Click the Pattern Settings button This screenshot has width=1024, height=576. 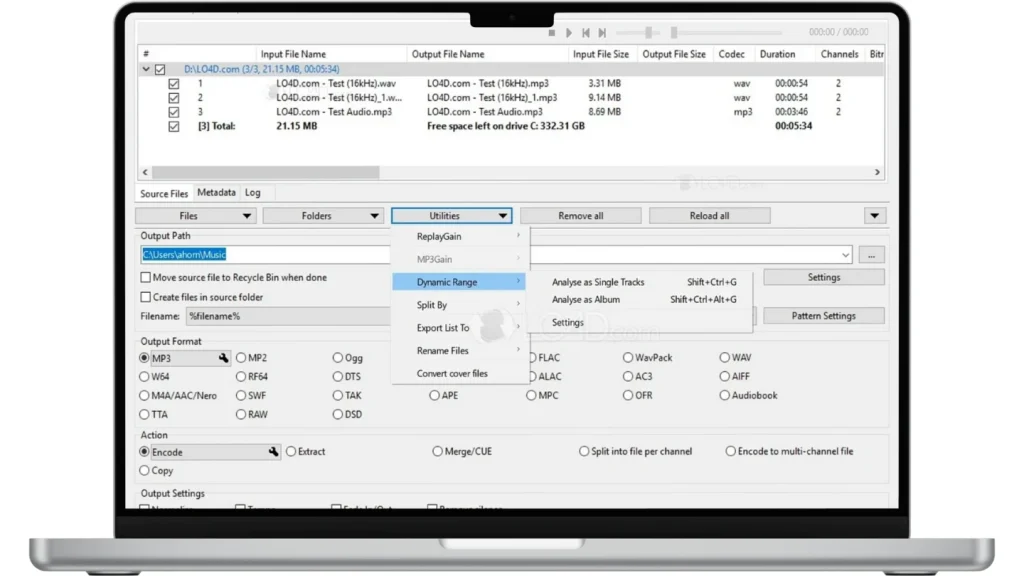(823, 316)
